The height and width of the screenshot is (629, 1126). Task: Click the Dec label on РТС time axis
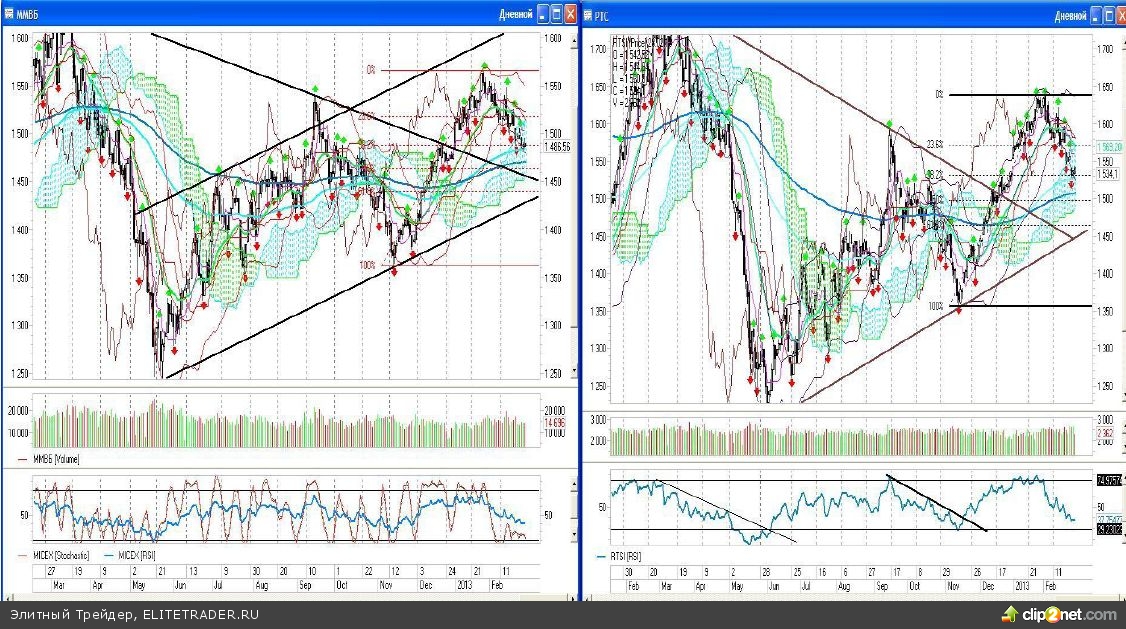pos(988,586)
